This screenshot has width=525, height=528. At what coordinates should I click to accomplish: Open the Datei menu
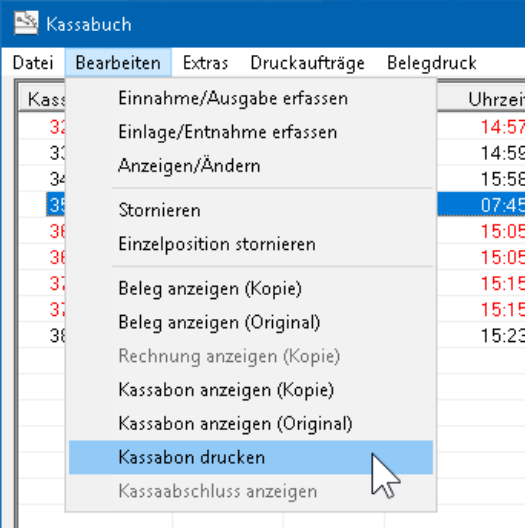click(x=33, y=63)
